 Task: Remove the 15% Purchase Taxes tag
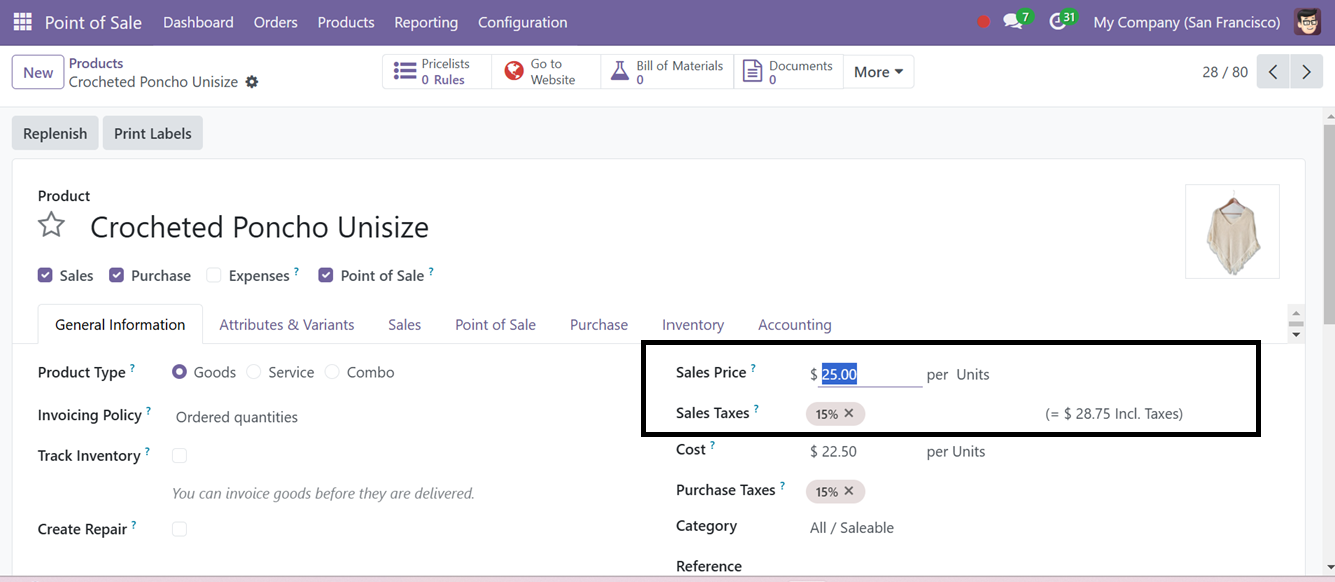pos(849,491)
